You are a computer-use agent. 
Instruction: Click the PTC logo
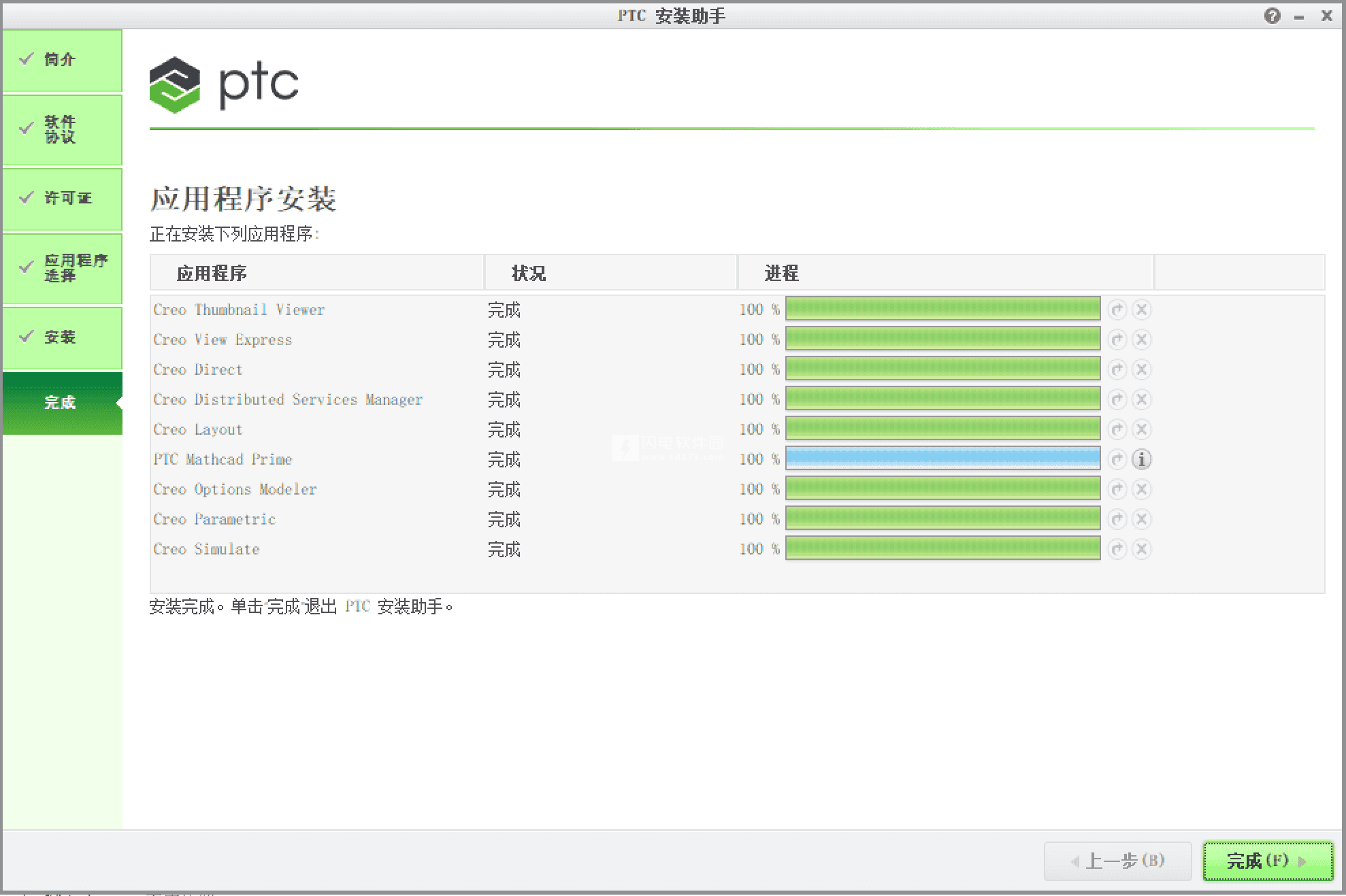(x=224, y=84)
